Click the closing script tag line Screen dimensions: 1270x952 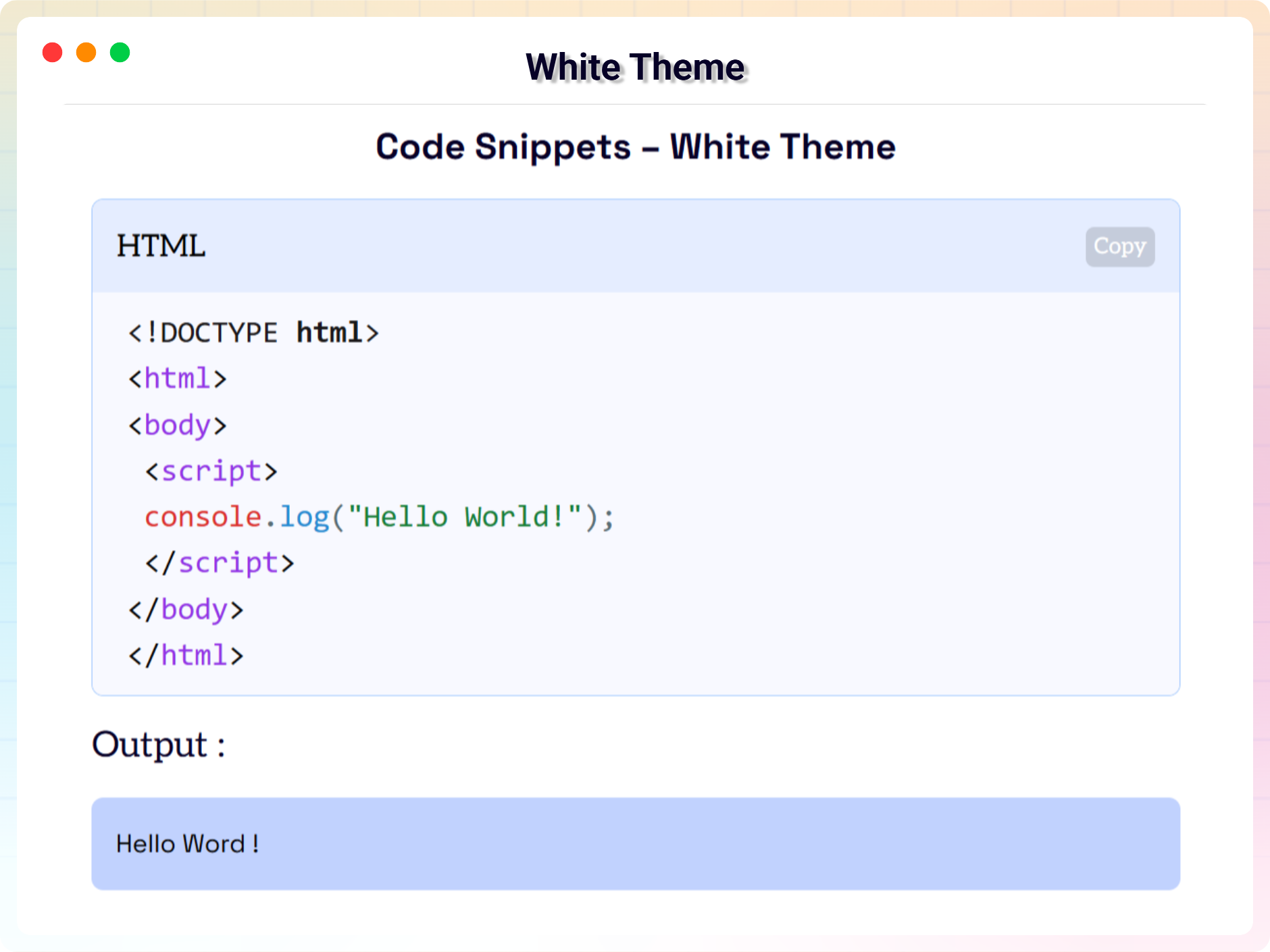click(220, 563)
